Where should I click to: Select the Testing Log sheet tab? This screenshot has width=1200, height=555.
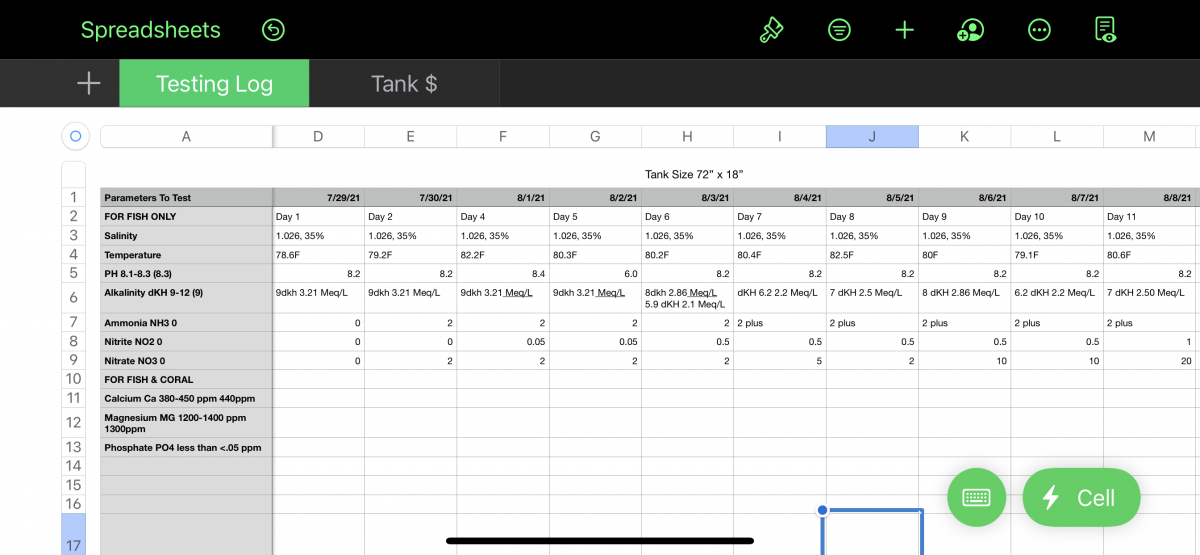214,83
